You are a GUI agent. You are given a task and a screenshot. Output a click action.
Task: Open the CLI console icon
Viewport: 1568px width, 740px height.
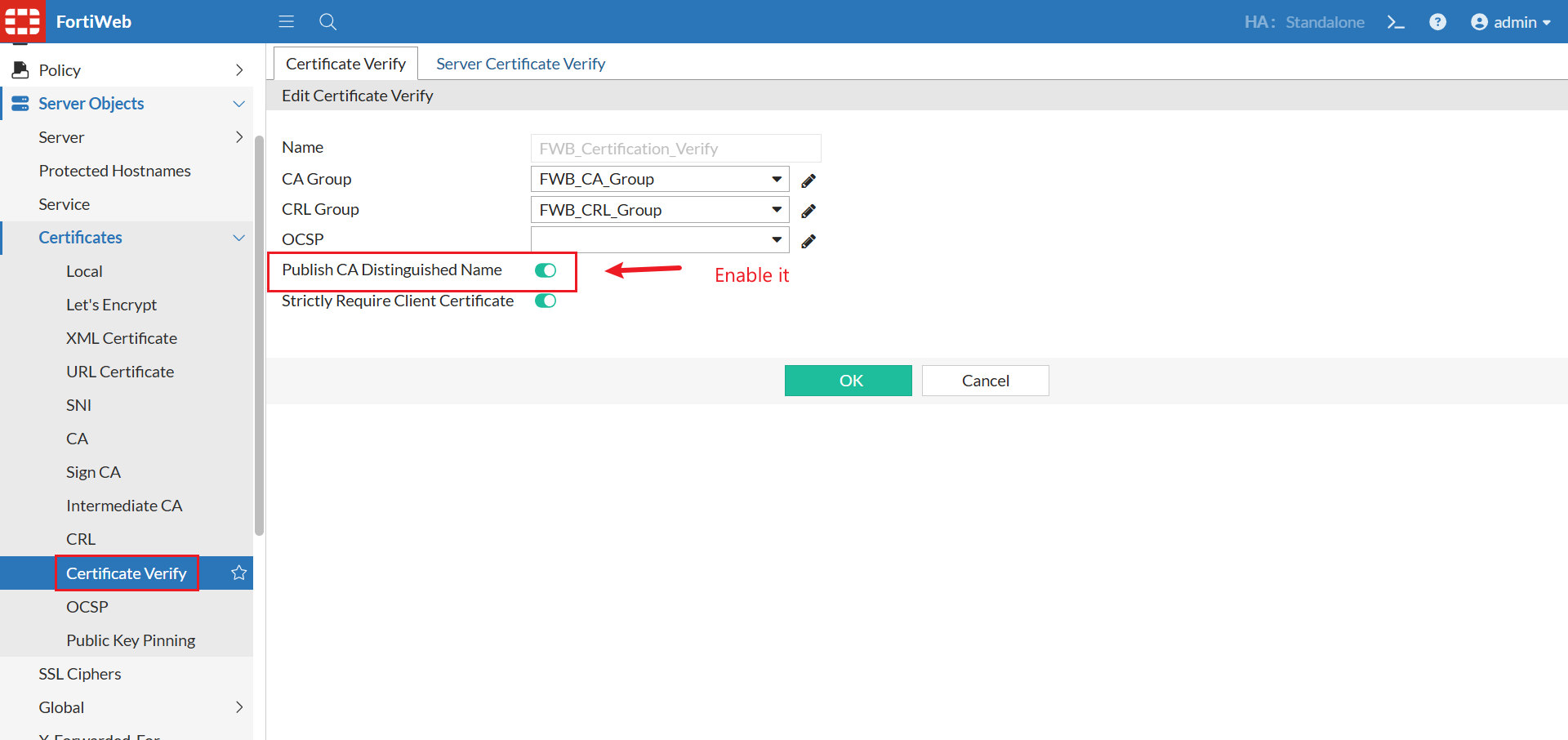click(x=1396, y=22)
